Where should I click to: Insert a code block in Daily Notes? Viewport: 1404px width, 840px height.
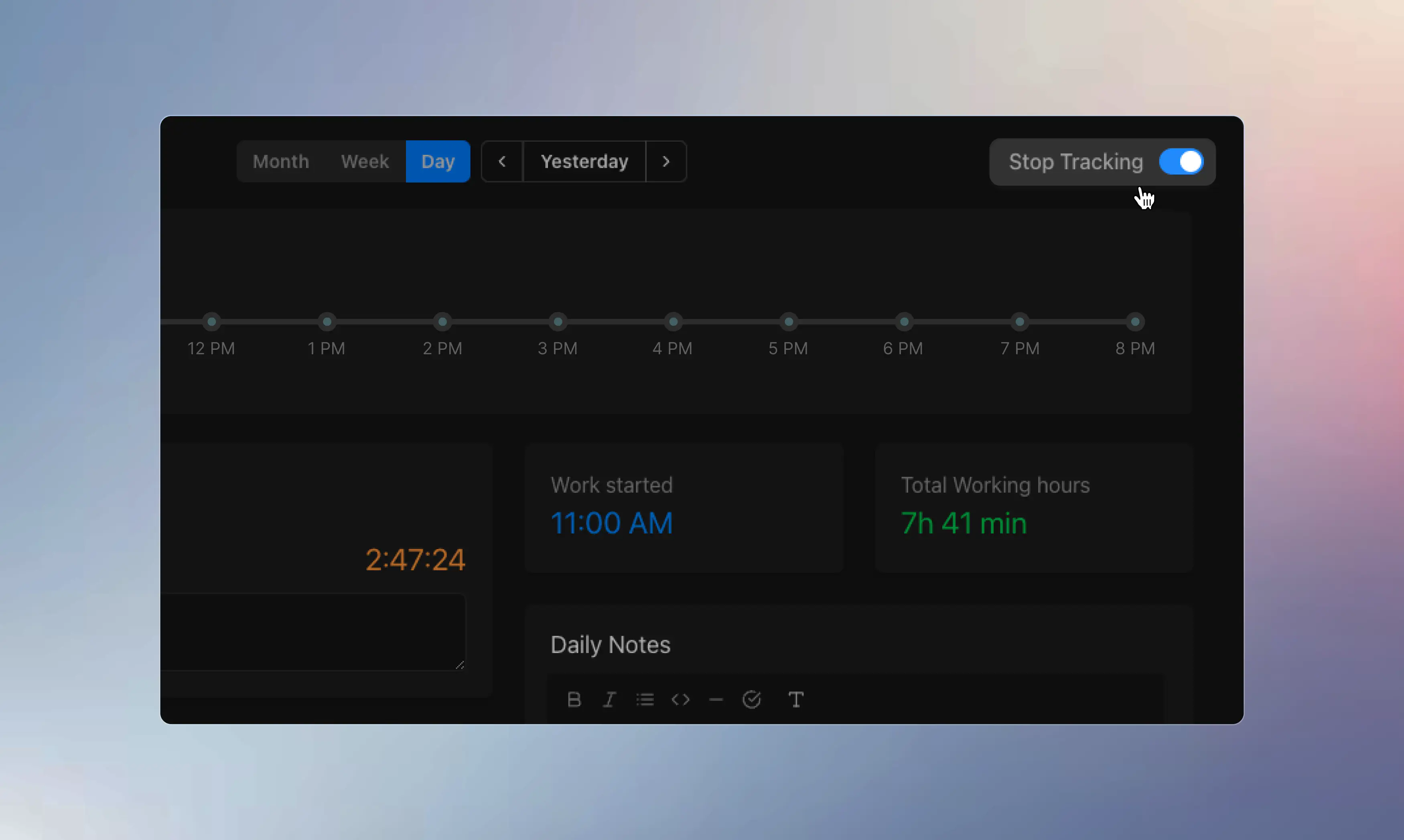click(x=680, y=700)
